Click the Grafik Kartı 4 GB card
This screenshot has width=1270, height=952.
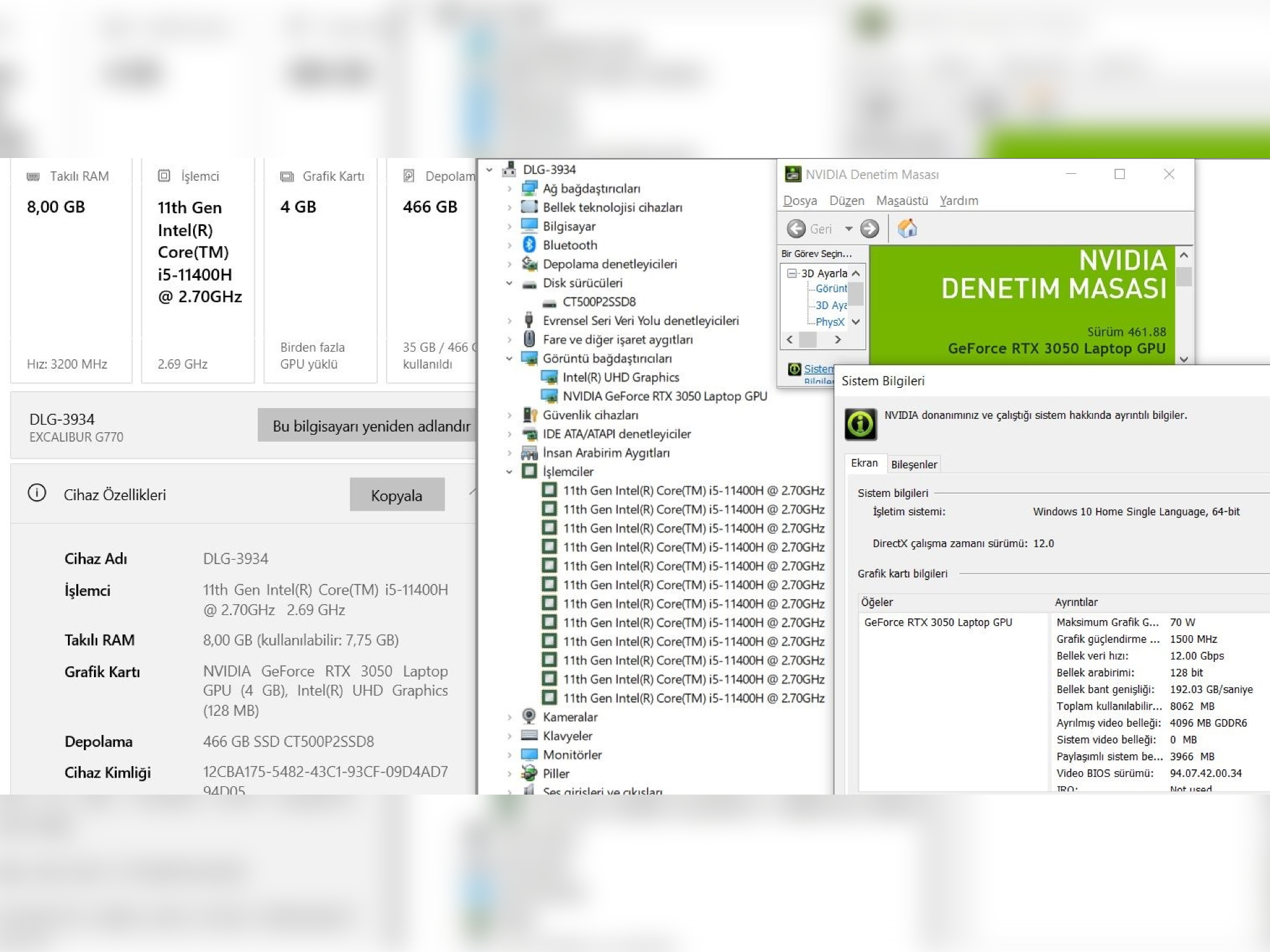[321, 270]
